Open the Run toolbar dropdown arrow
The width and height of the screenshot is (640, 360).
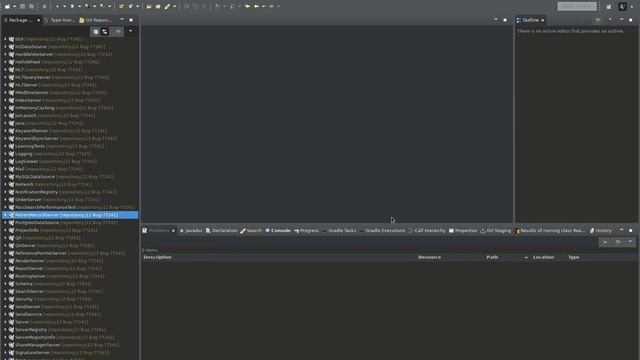pos(79,6)
